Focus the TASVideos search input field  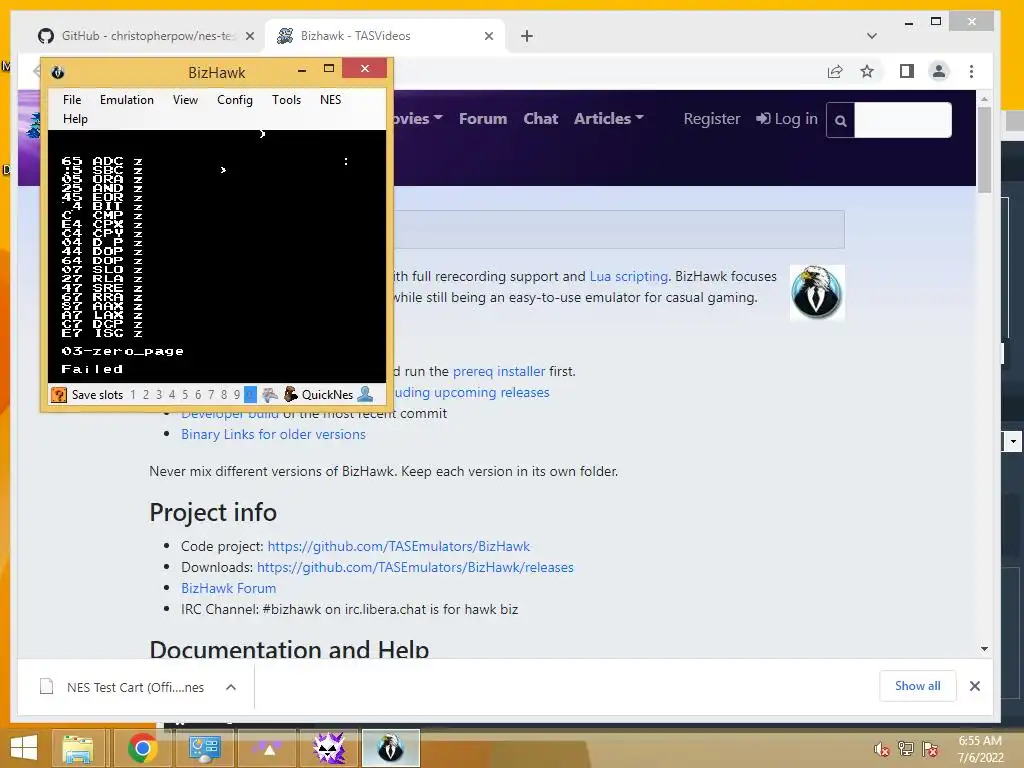903,120
